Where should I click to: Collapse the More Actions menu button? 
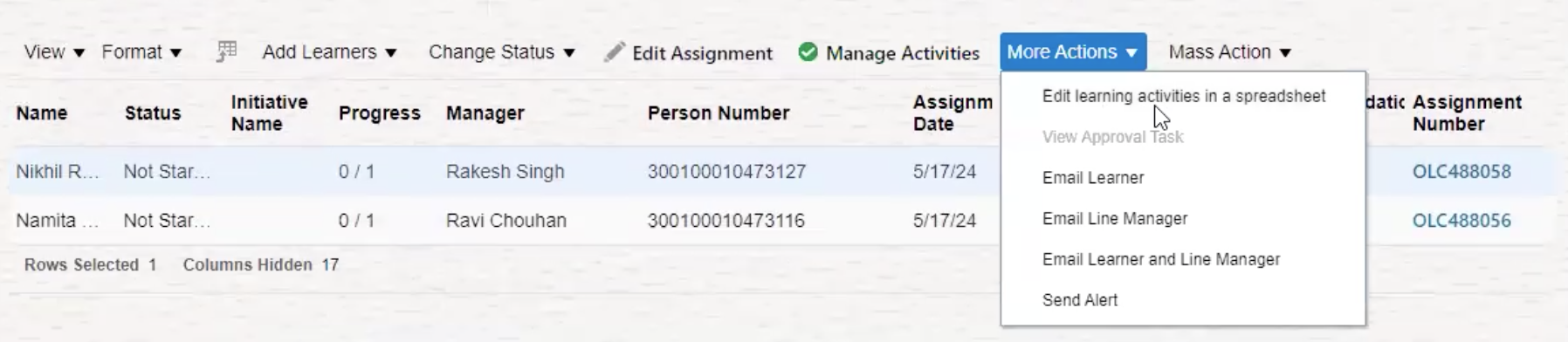click(x=1073, y=52)
